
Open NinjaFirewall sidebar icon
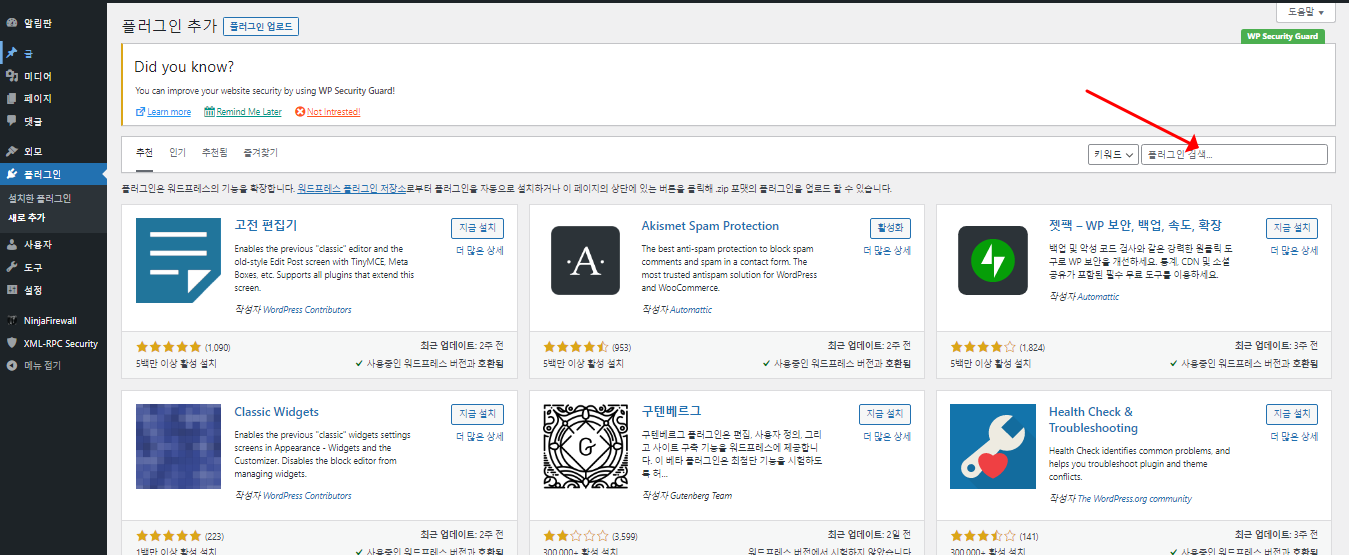(12, 320)
